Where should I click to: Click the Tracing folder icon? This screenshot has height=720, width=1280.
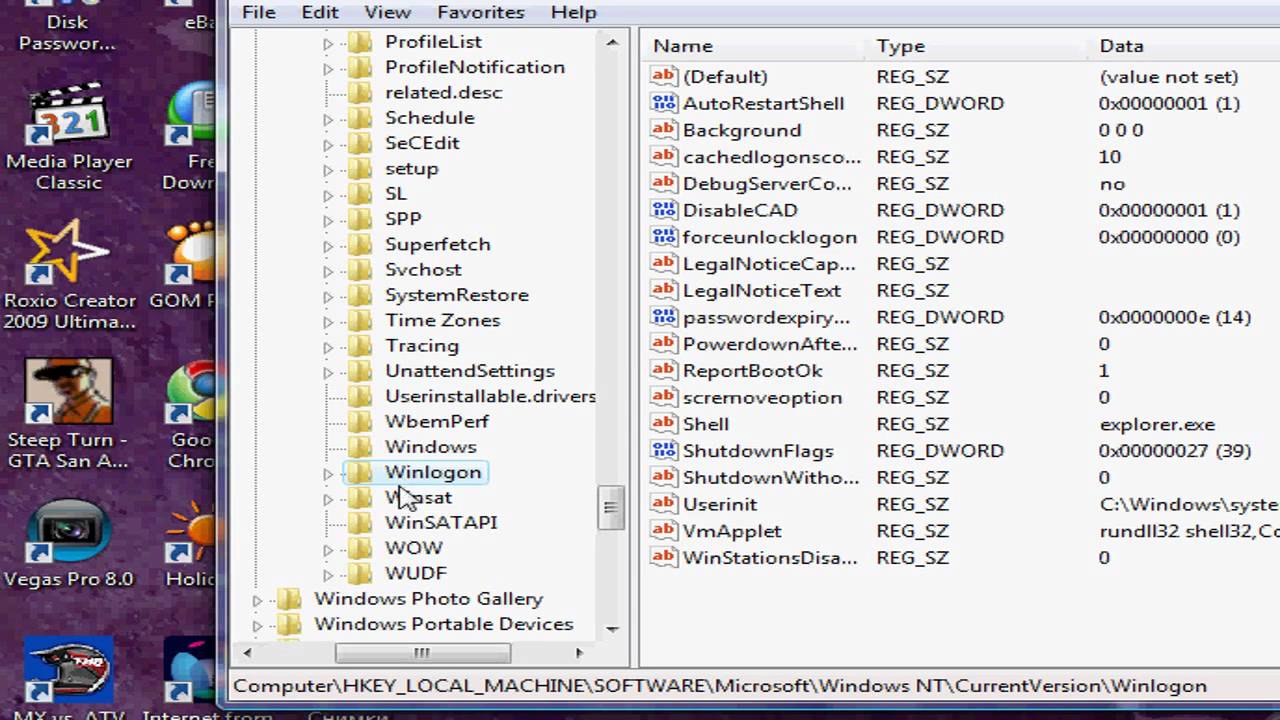(360, 345)
